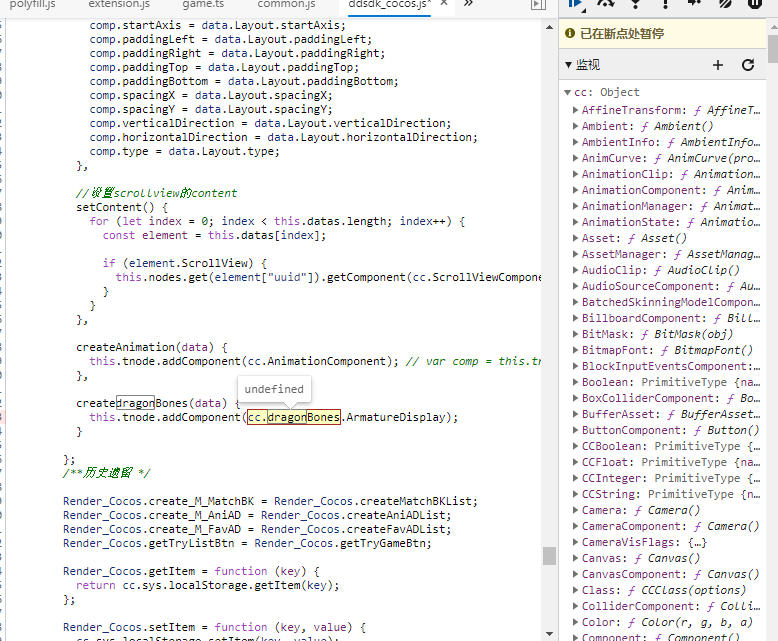
Task: Expand the AnimationManager property
Action: click(575, 206)
